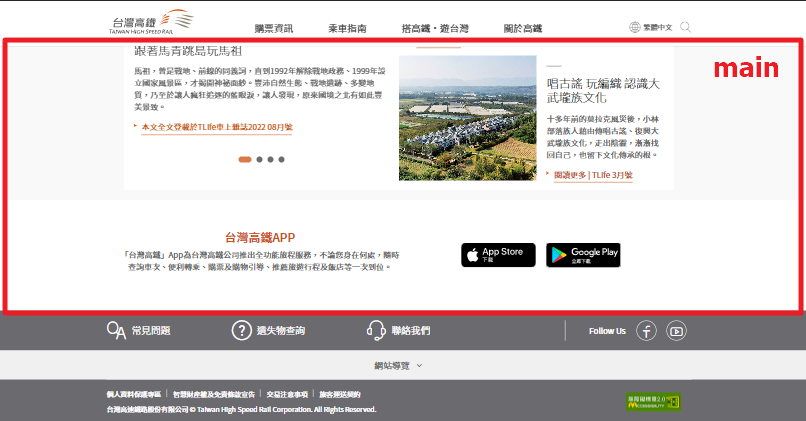The width and height of the screenshot is (806, 421).
Task: Open the 旅客運送契約 footer link
Action: 340,394
